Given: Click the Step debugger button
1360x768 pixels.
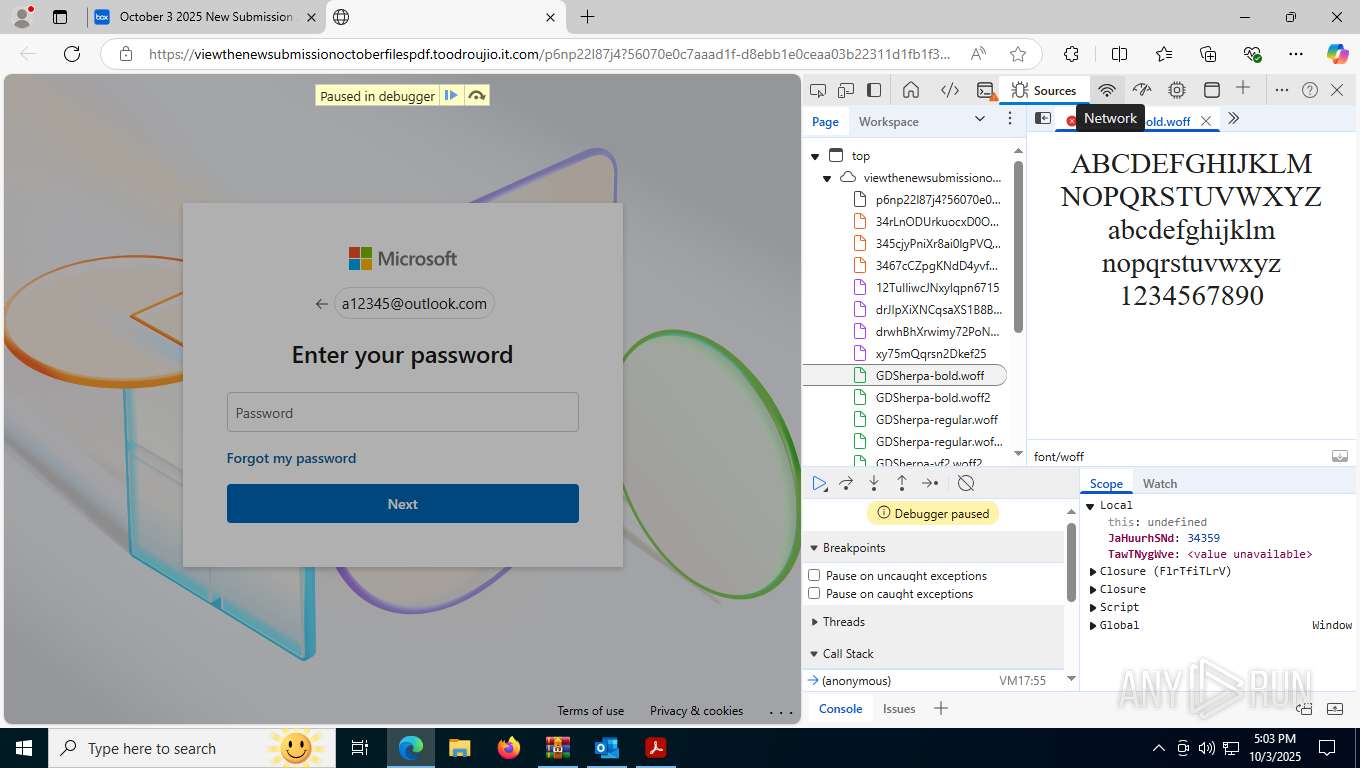Looking at the screenshot, I should 930,483.
